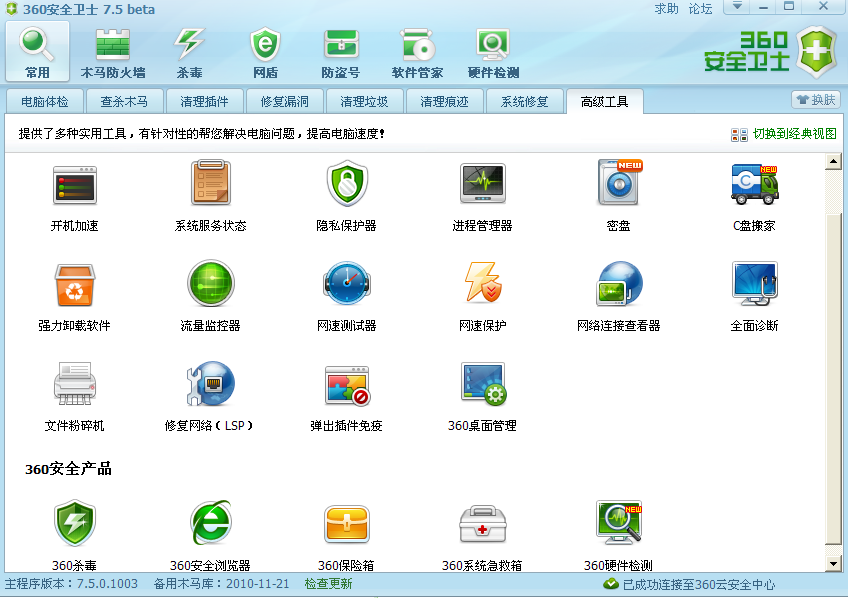Open the 杀毒 lightning toolbar section

click(189, 52)
